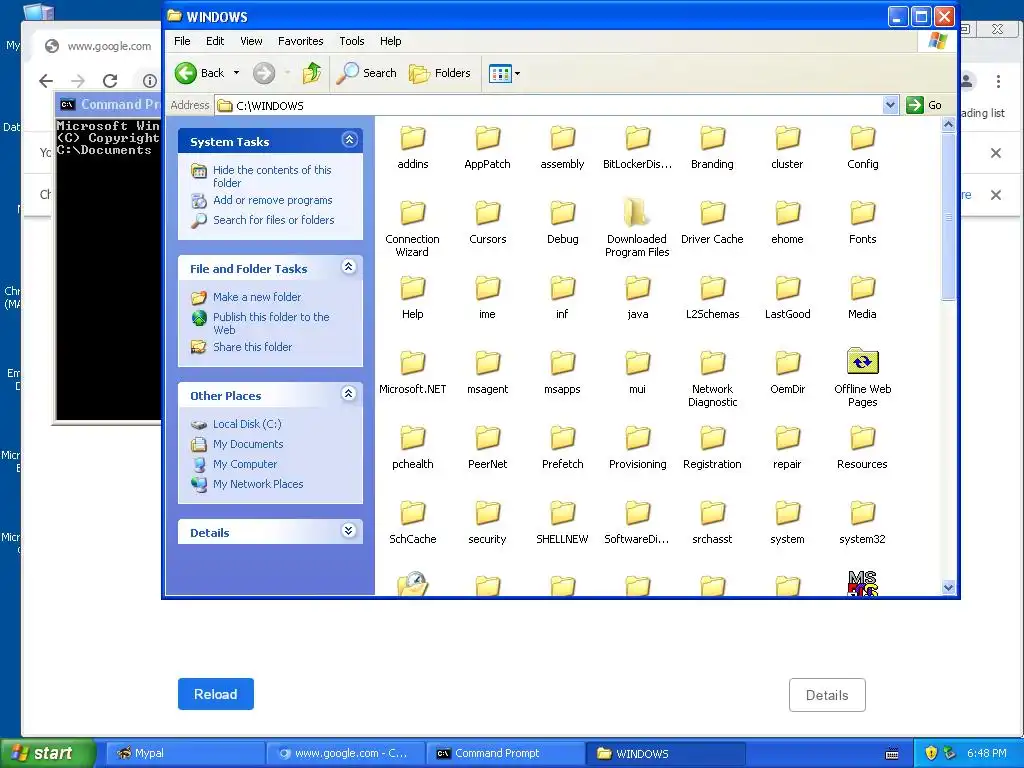Click the Go button beside address bar
The width and height of the screenshot is (1024, 768).
click(x=924, y=105)
